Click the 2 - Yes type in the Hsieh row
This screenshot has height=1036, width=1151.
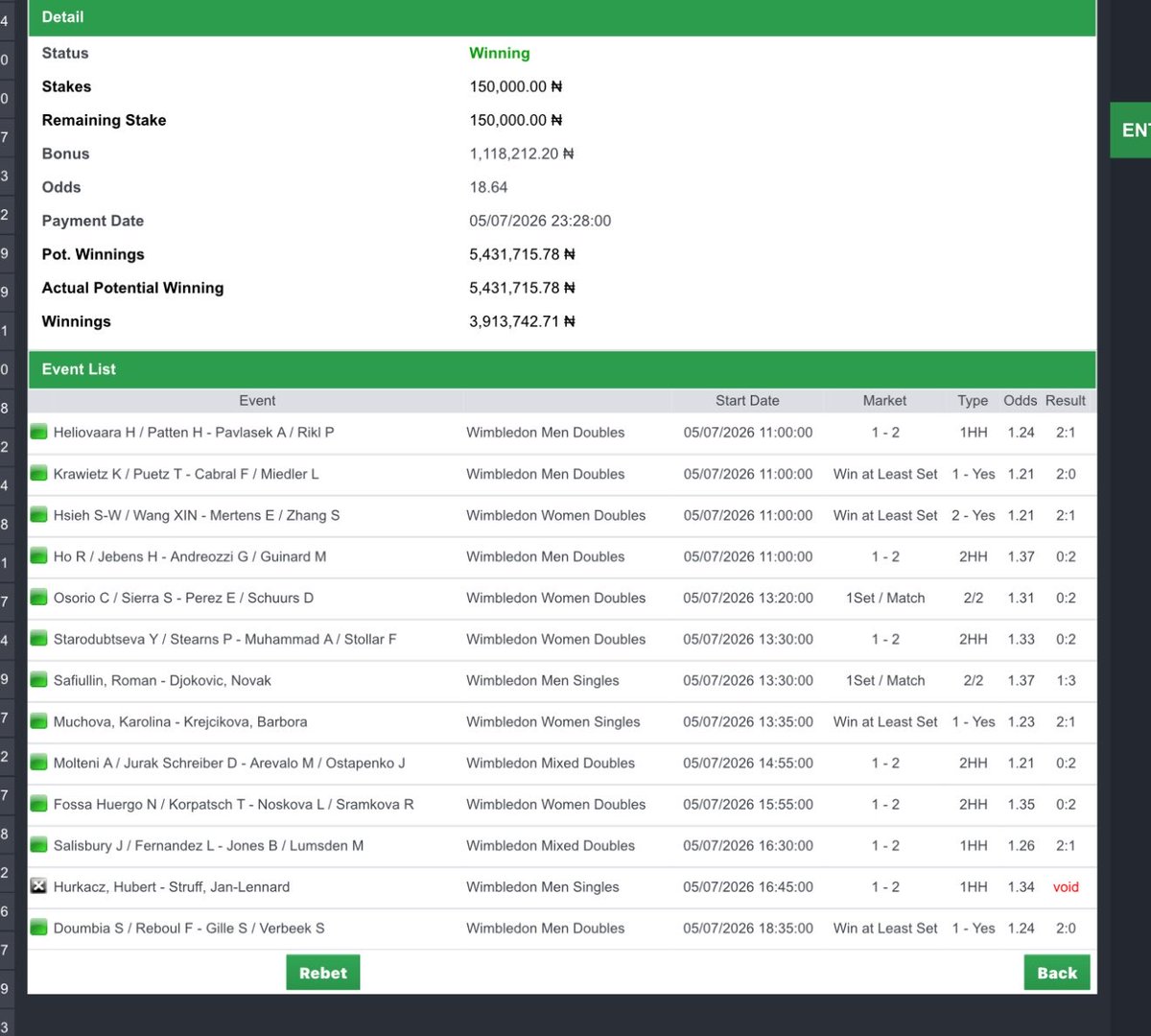tap(974, 515)
